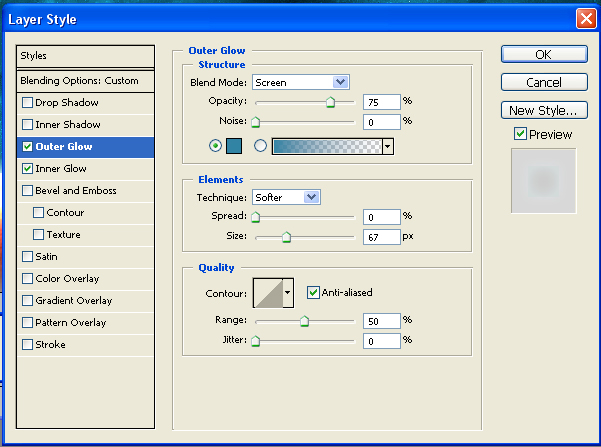Click the OK button

543,54
